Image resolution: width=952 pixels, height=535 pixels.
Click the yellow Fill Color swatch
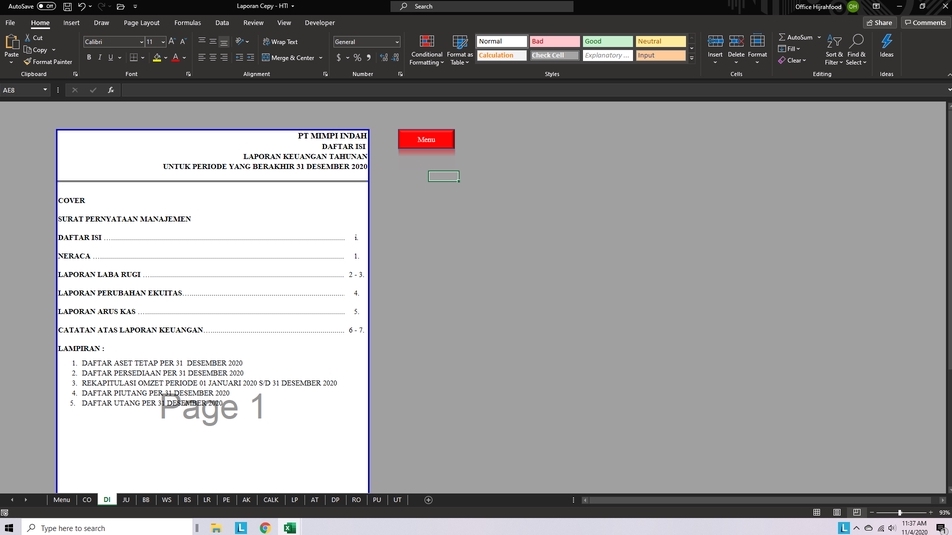pos(157,58)
